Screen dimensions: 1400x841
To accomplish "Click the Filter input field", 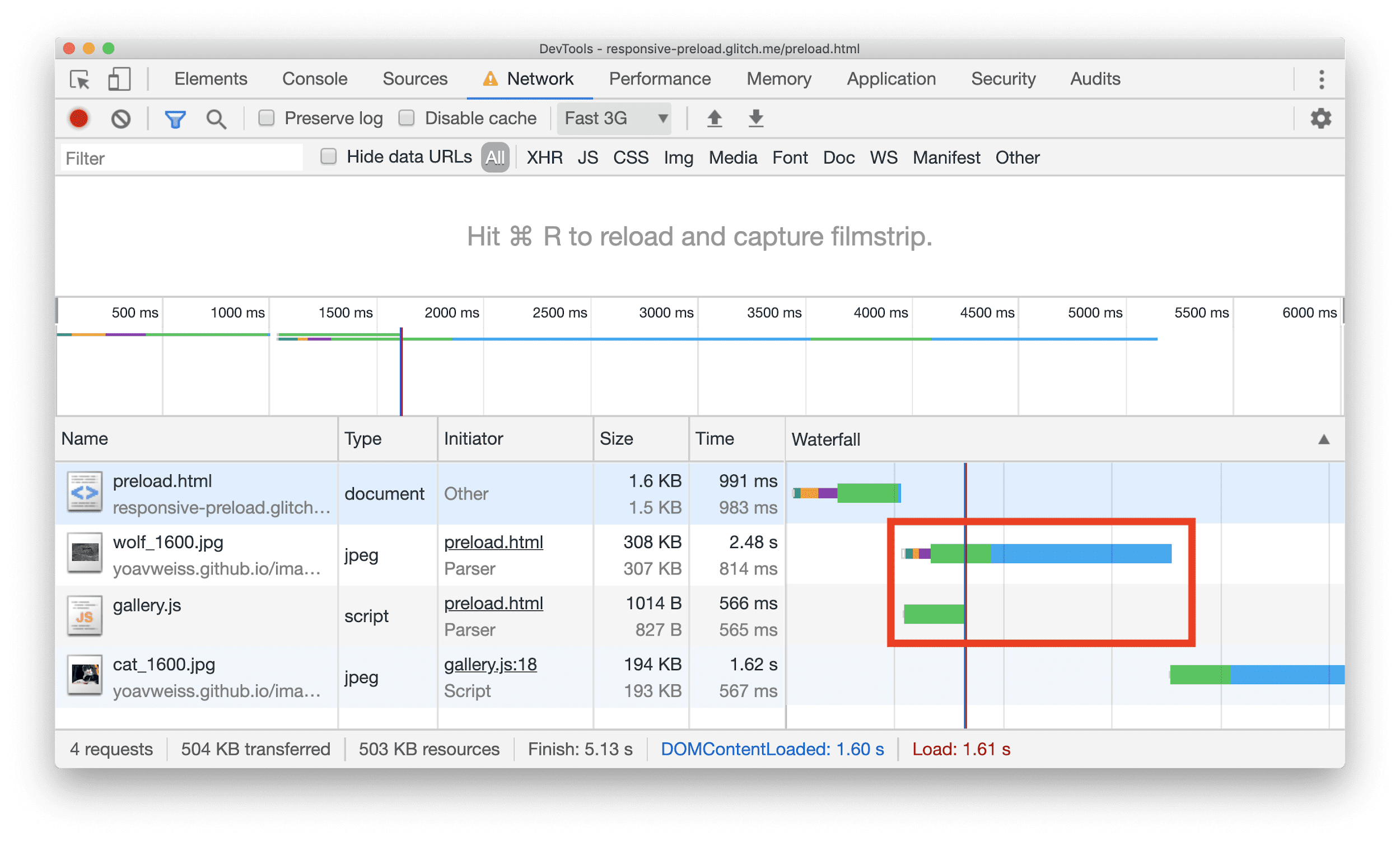I will click(x=184, y=157).
